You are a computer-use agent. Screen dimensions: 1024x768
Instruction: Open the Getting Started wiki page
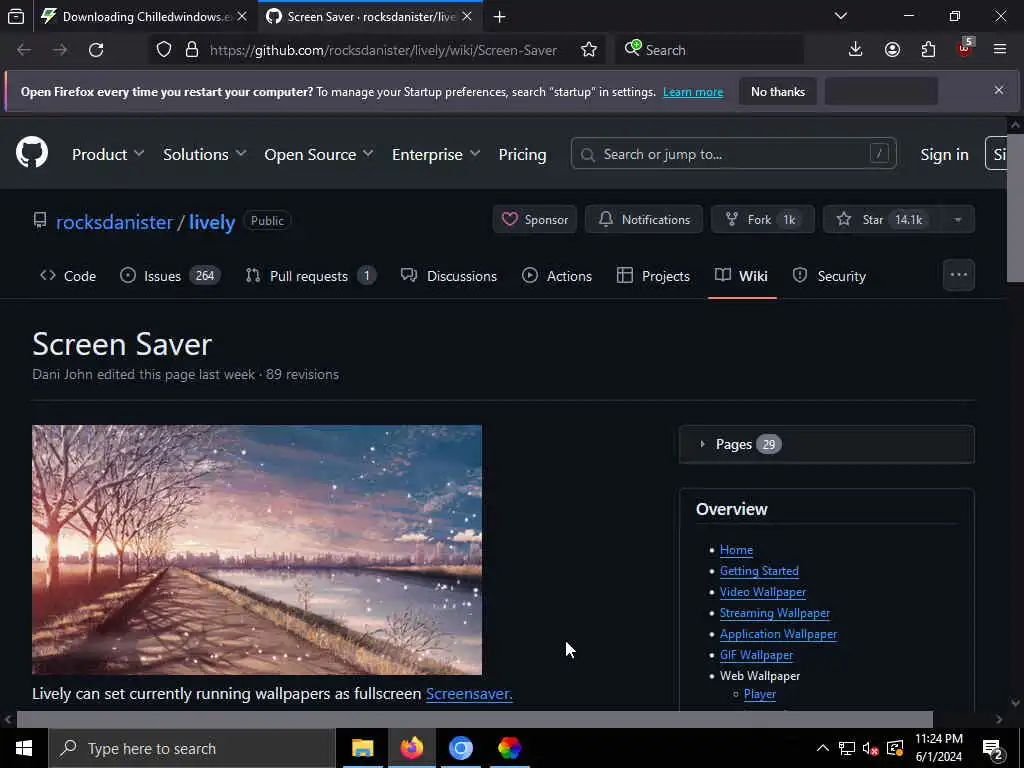[759, 570]
